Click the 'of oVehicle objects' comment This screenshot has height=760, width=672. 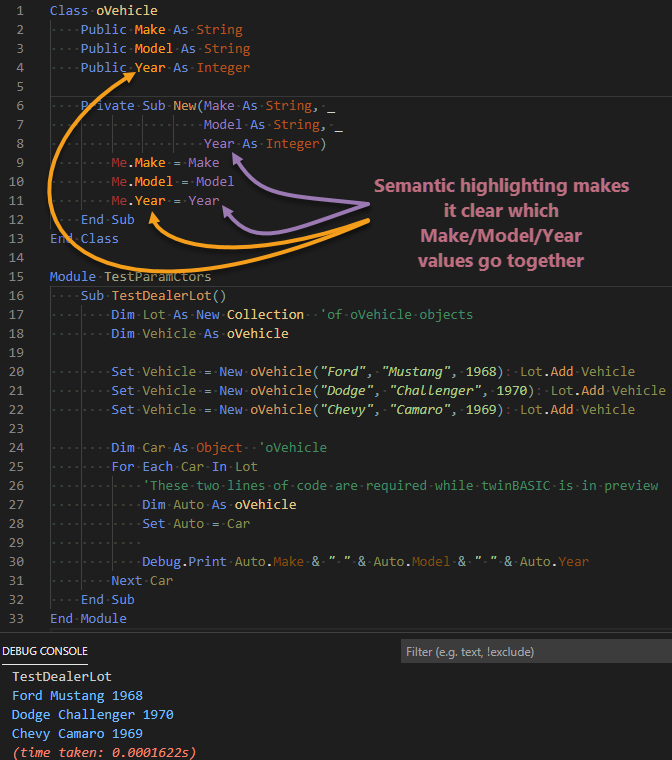397,315
